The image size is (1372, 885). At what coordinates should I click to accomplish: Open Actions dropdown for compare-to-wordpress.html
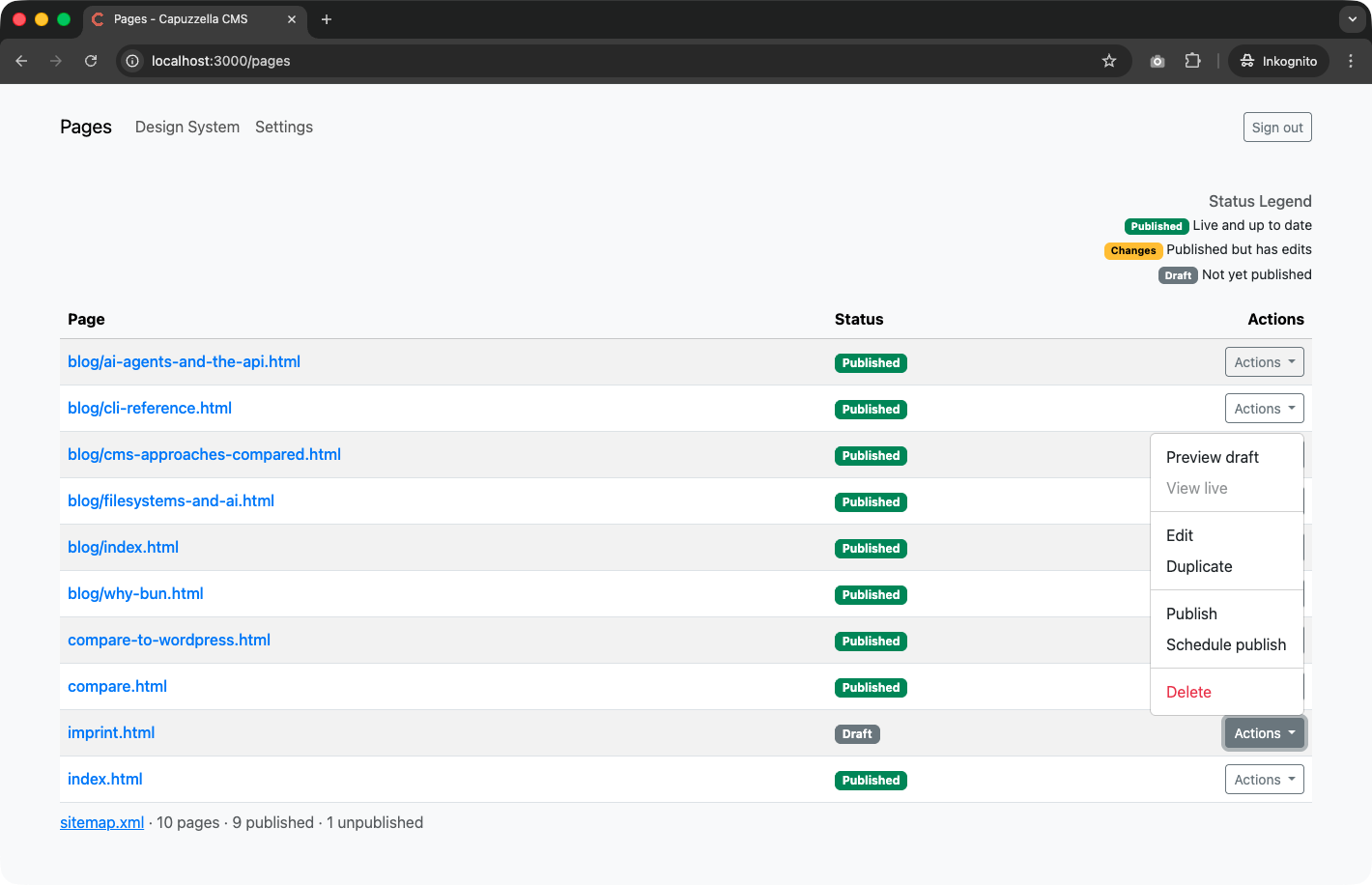click(x=1264, y=640)
